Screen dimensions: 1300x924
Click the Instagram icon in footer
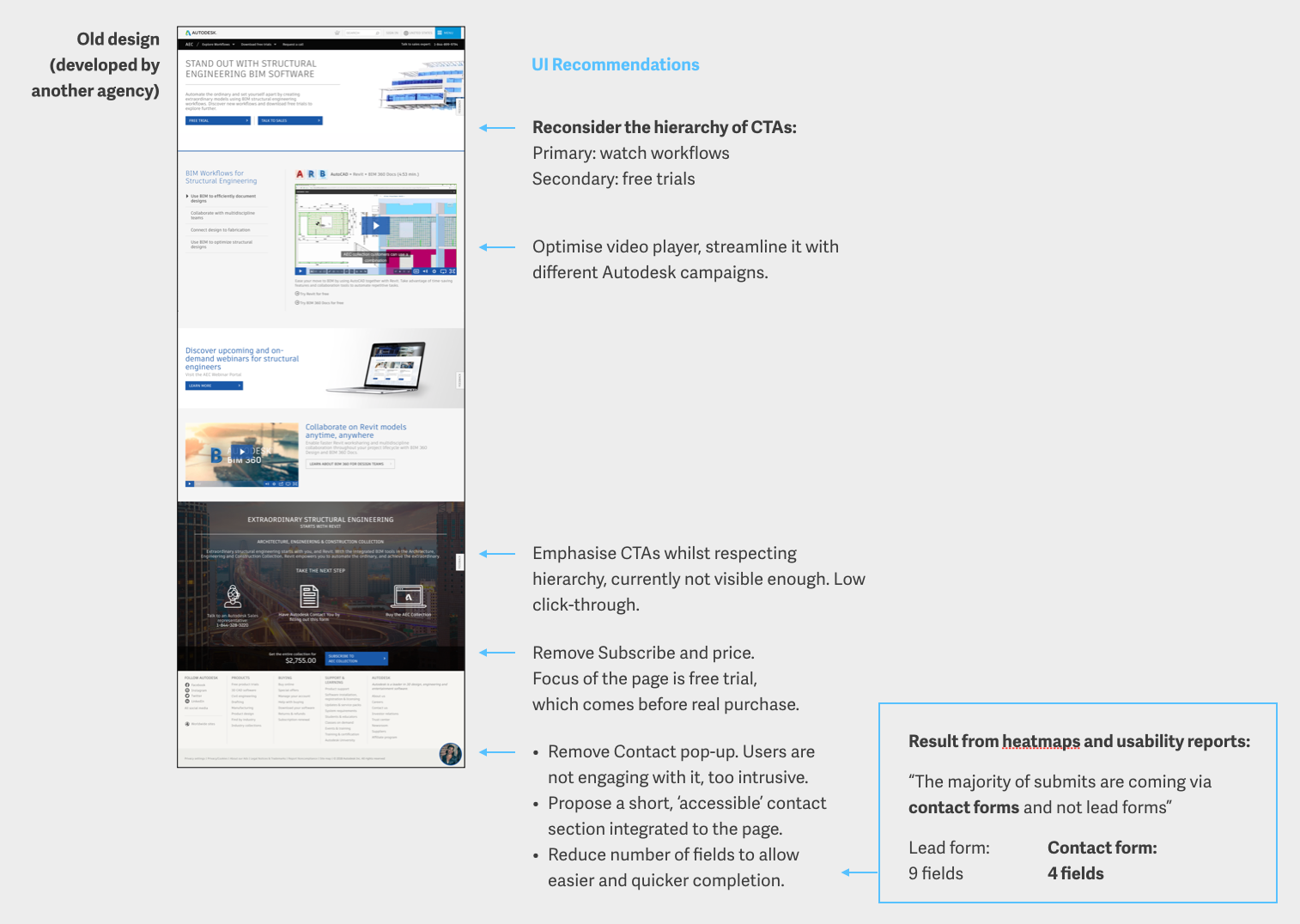(x=187, y=690)
